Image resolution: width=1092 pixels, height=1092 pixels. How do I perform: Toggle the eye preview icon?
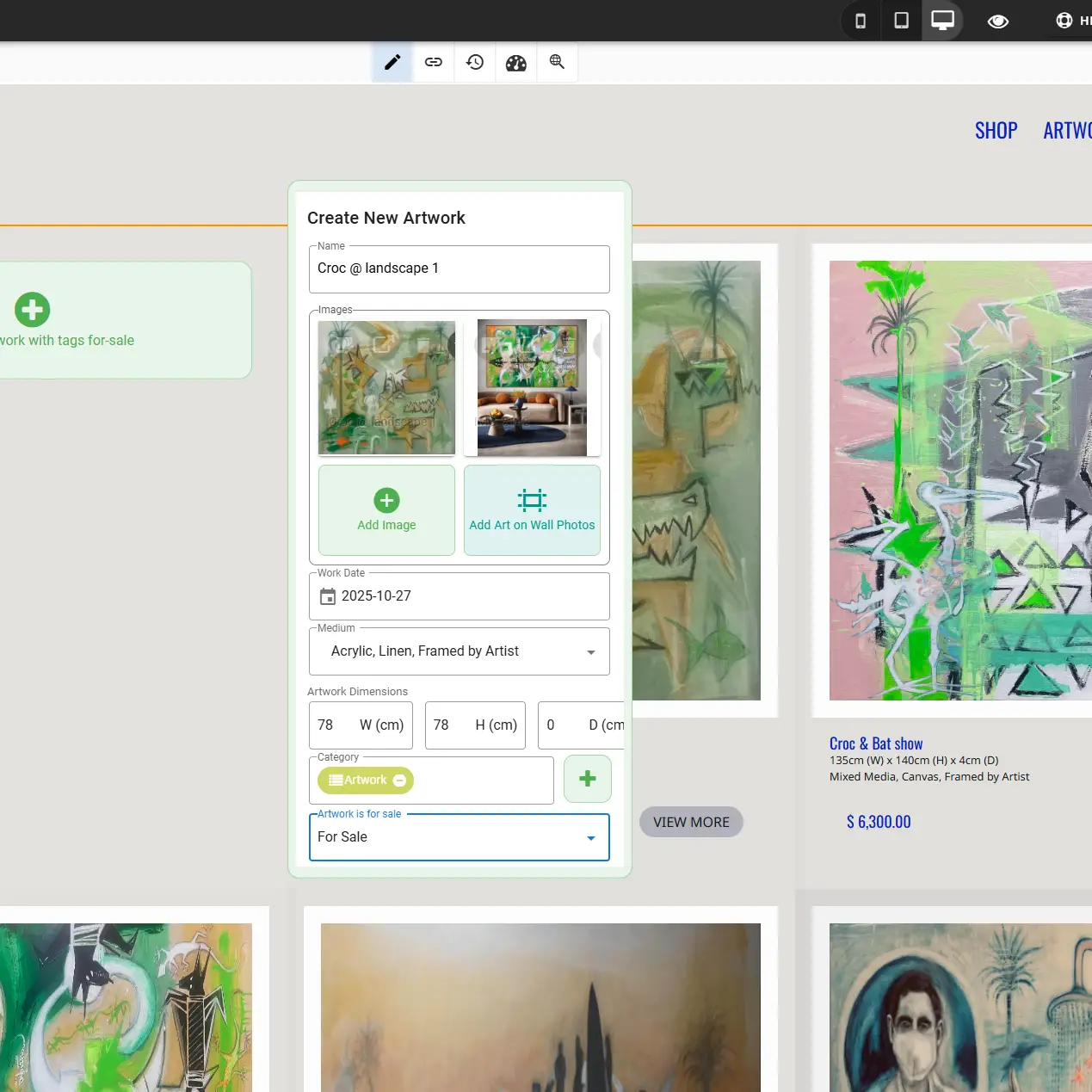point(998,22)
